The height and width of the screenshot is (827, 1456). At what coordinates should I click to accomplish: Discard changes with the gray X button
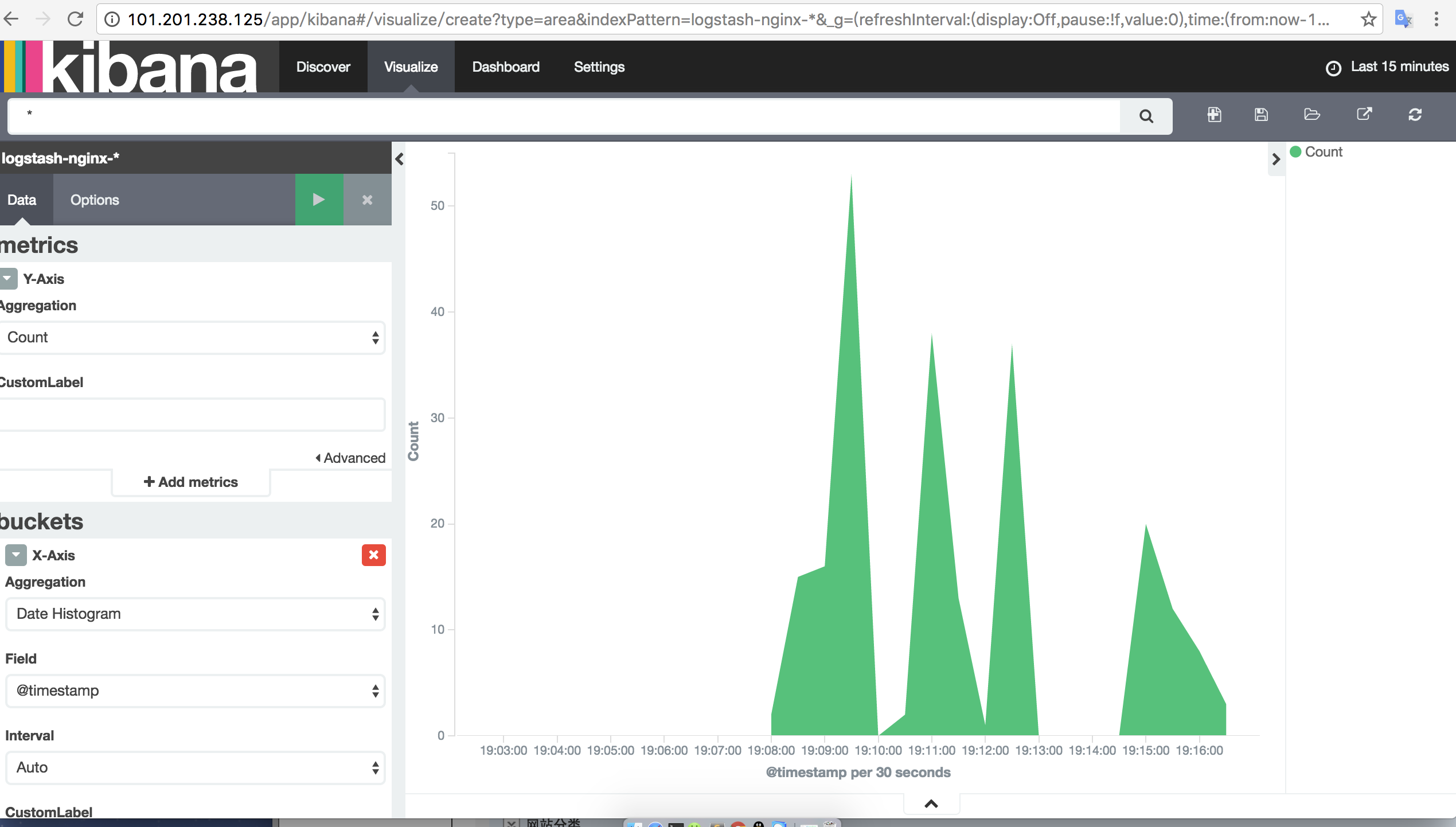click(x=366, y=200)
